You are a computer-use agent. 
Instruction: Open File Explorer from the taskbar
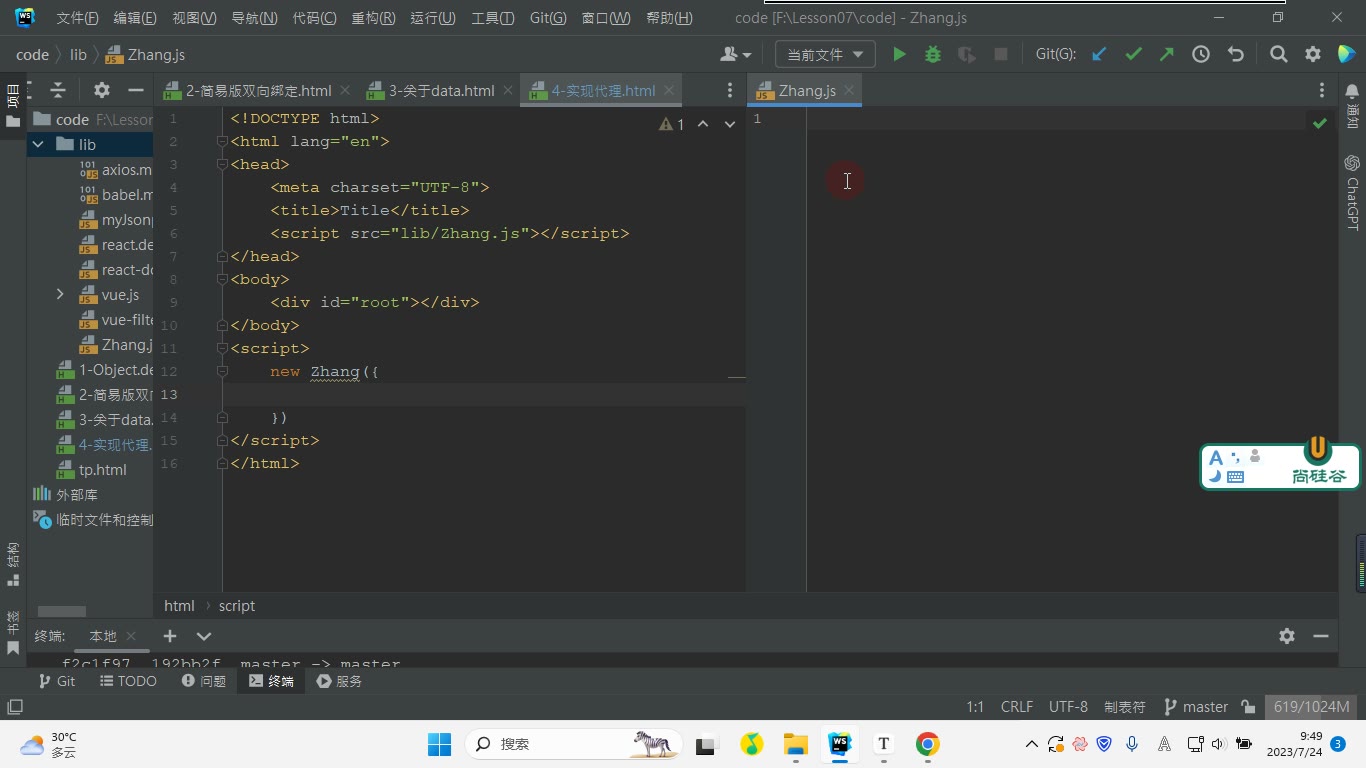[795, 744]
